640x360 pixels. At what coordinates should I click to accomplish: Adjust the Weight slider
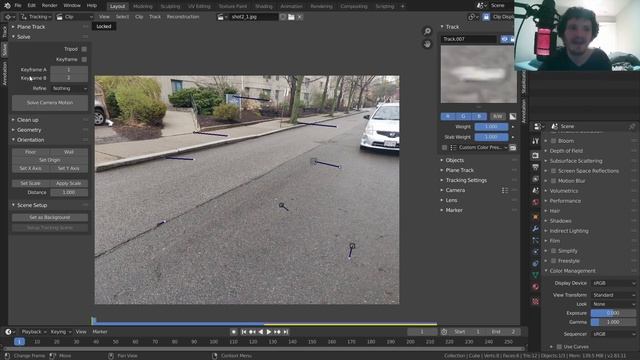click(491, 127)
